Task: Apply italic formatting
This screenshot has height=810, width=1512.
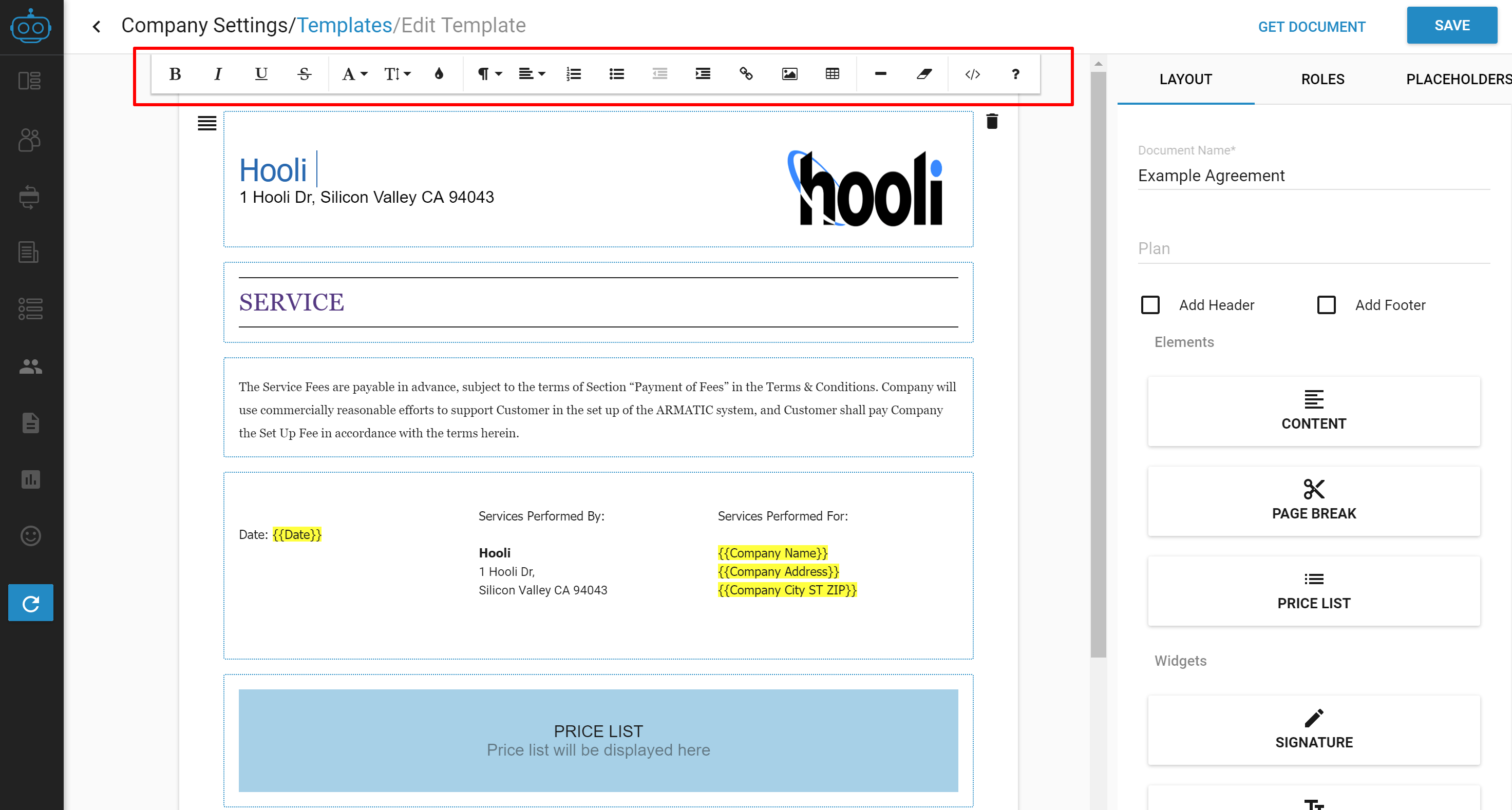Action: (218, 74)
